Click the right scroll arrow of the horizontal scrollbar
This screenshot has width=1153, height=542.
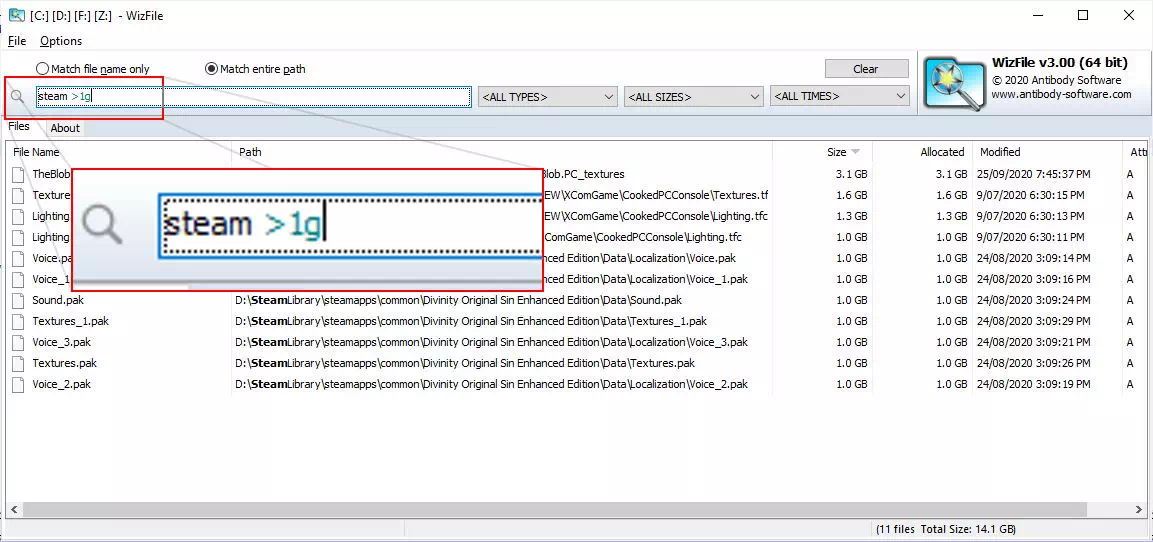[1140, 509]
